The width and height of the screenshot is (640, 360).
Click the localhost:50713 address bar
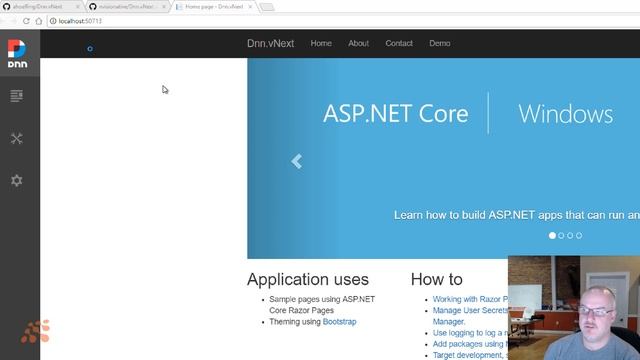tap(343, 21)
